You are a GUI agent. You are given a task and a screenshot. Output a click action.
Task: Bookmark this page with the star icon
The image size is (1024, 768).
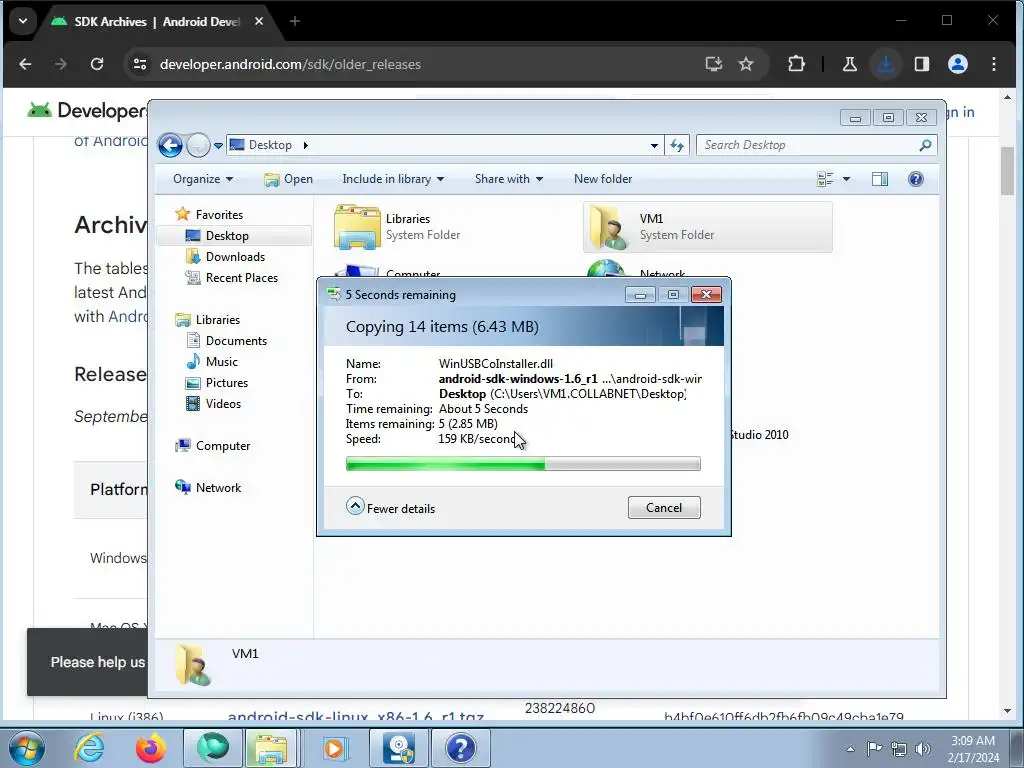tap(746, 64)
